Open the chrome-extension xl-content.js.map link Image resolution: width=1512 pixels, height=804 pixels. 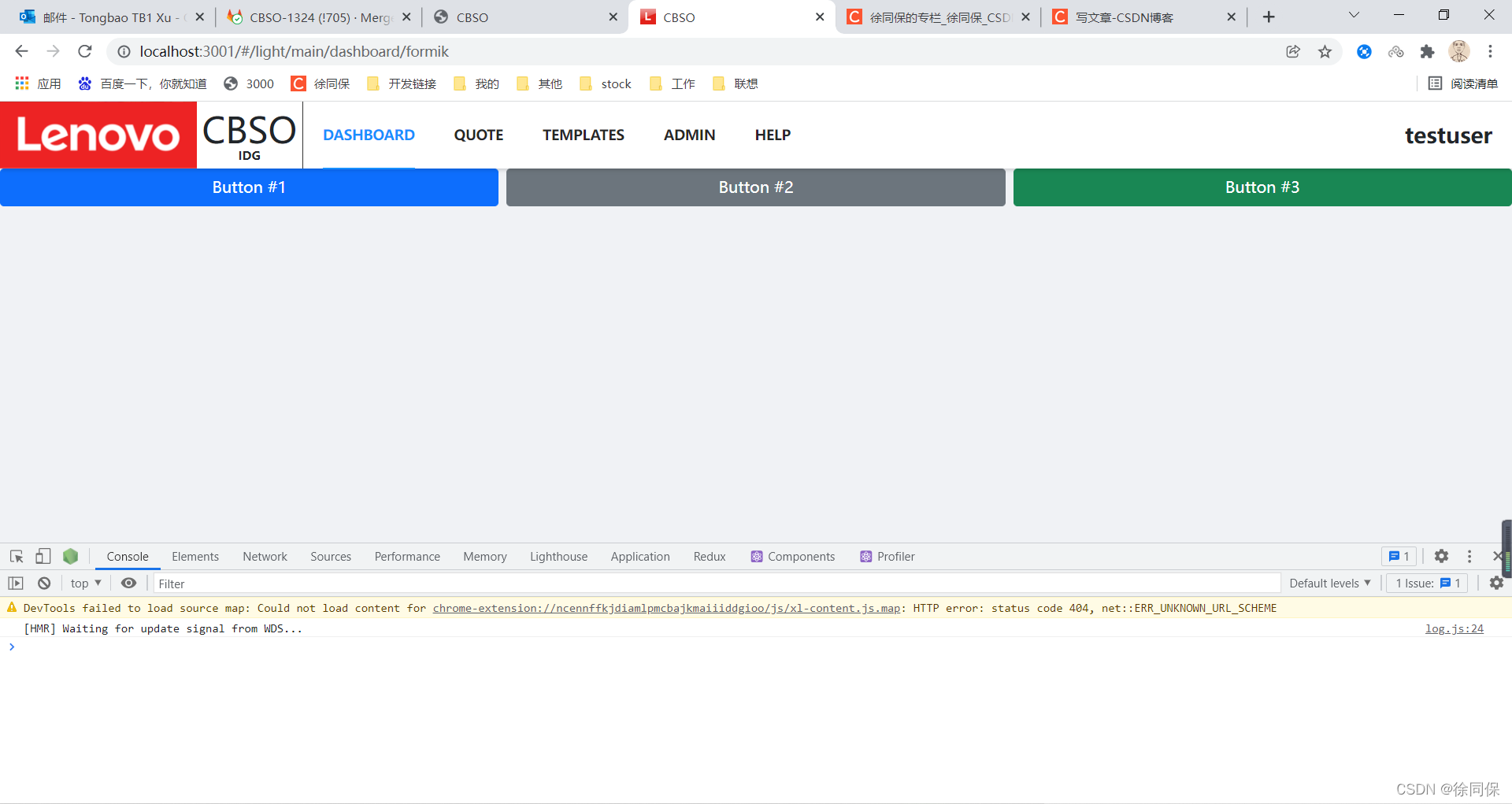click(667, 608)
